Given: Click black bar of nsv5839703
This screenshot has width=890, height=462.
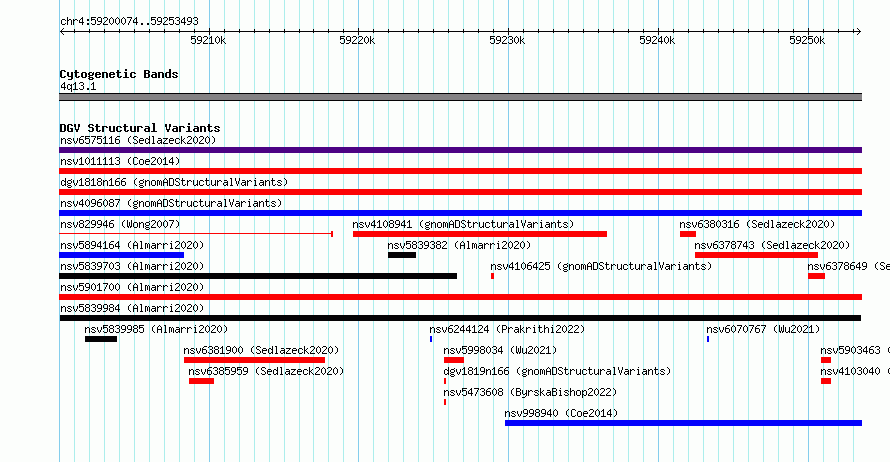Looking at the screenshot, I should pos(258,276).
